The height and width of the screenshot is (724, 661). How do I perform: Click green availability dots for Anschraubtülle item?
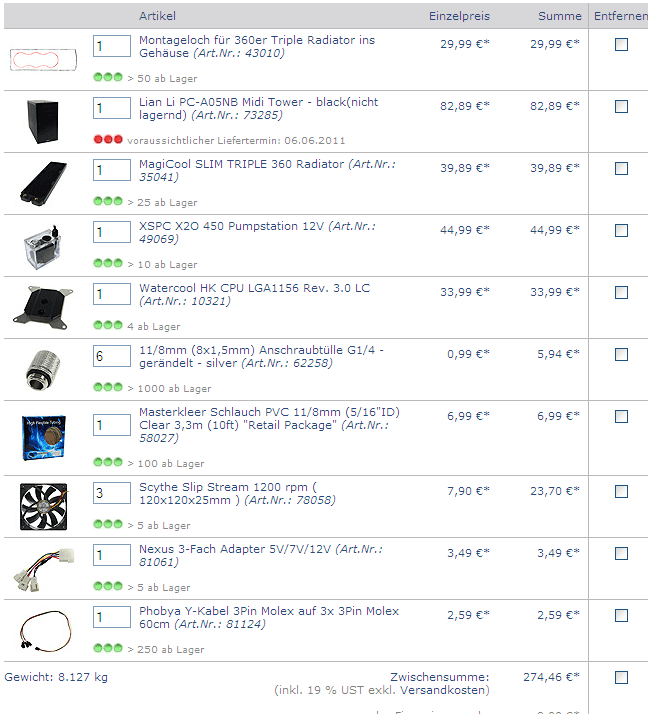[x=108, y=387]
